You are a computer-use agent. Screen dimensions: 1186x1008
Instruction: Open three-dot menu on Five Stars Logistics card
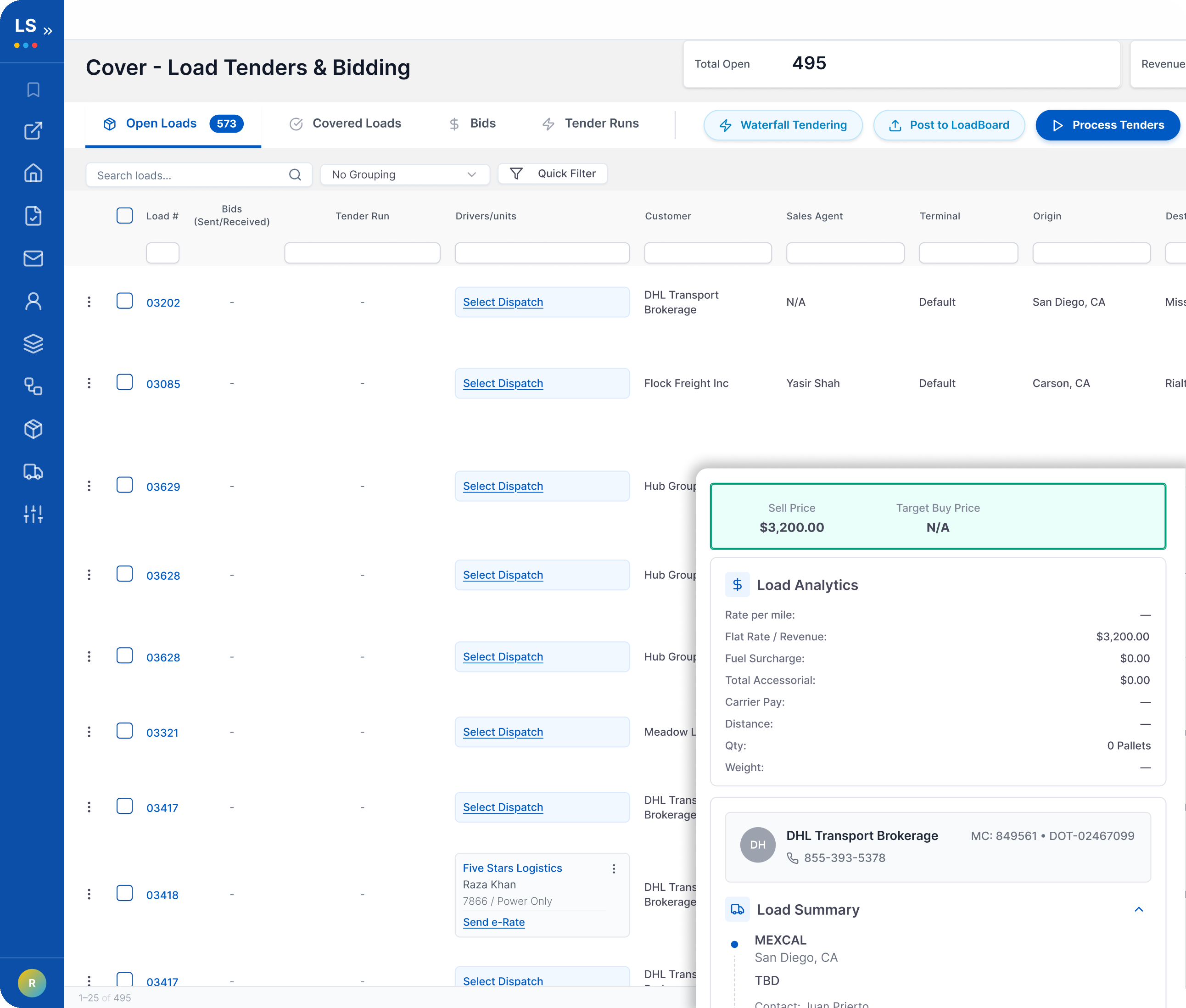click(x=614, y=868)
